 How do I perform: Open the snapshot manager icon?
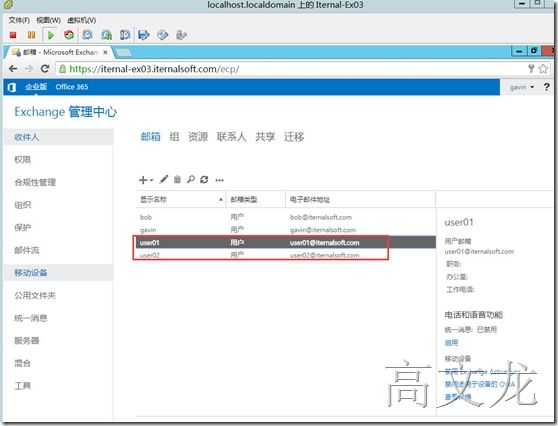click(125, 35)
